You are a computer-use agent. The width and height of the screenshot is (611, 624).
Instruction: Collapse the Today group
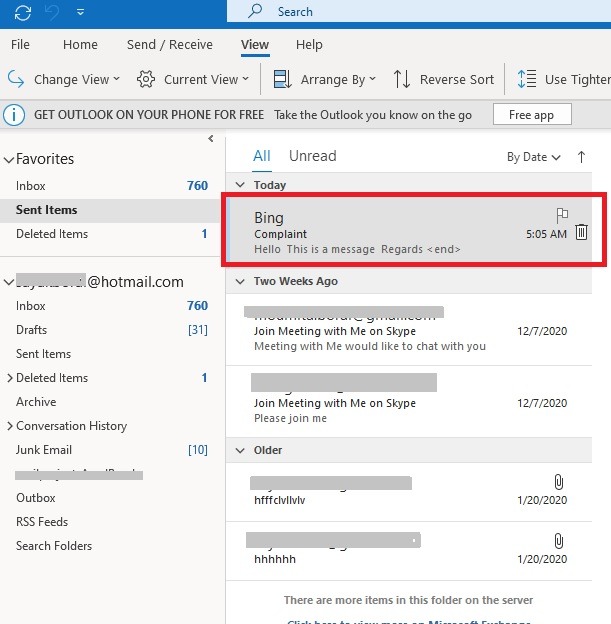pyautogui.click(x=240, y=185)
